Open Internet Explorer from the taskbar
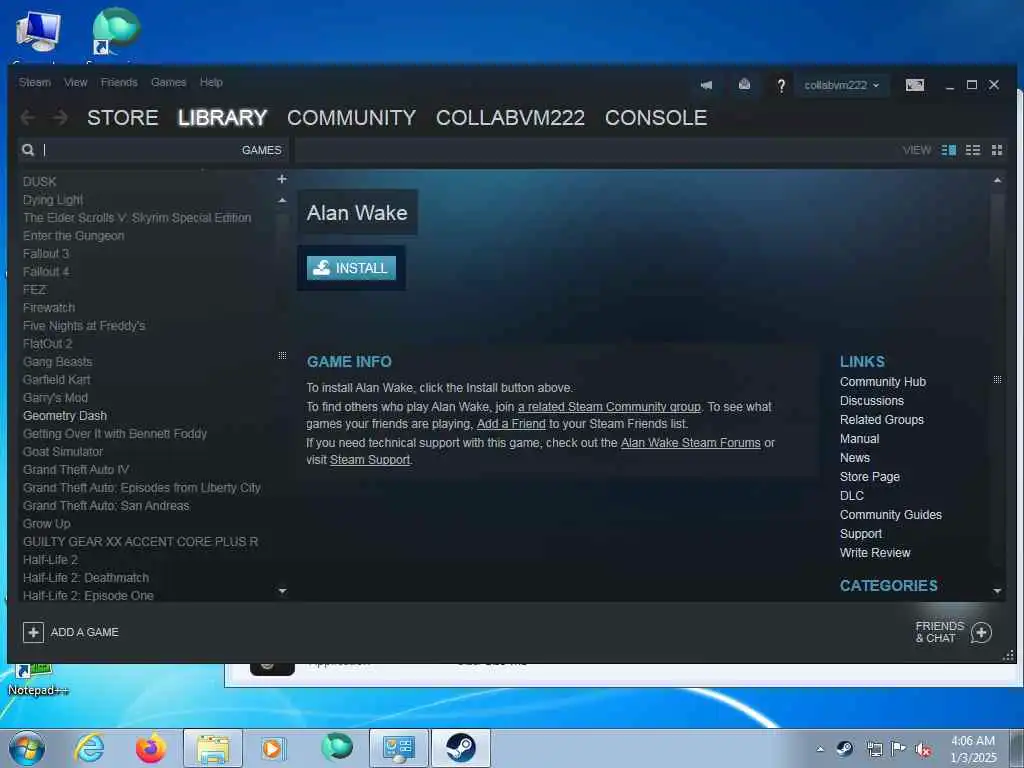Screen dimensions: 1024x768 click(x=89, y=748)
